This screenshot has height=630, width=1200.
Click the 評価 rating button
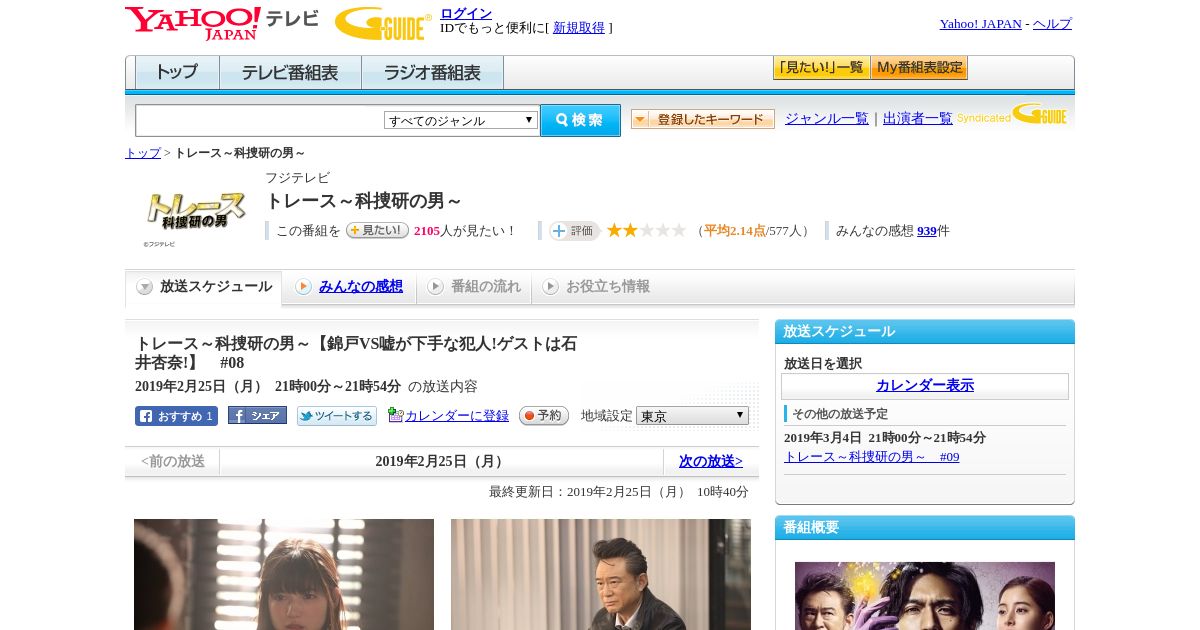(574, 231)
